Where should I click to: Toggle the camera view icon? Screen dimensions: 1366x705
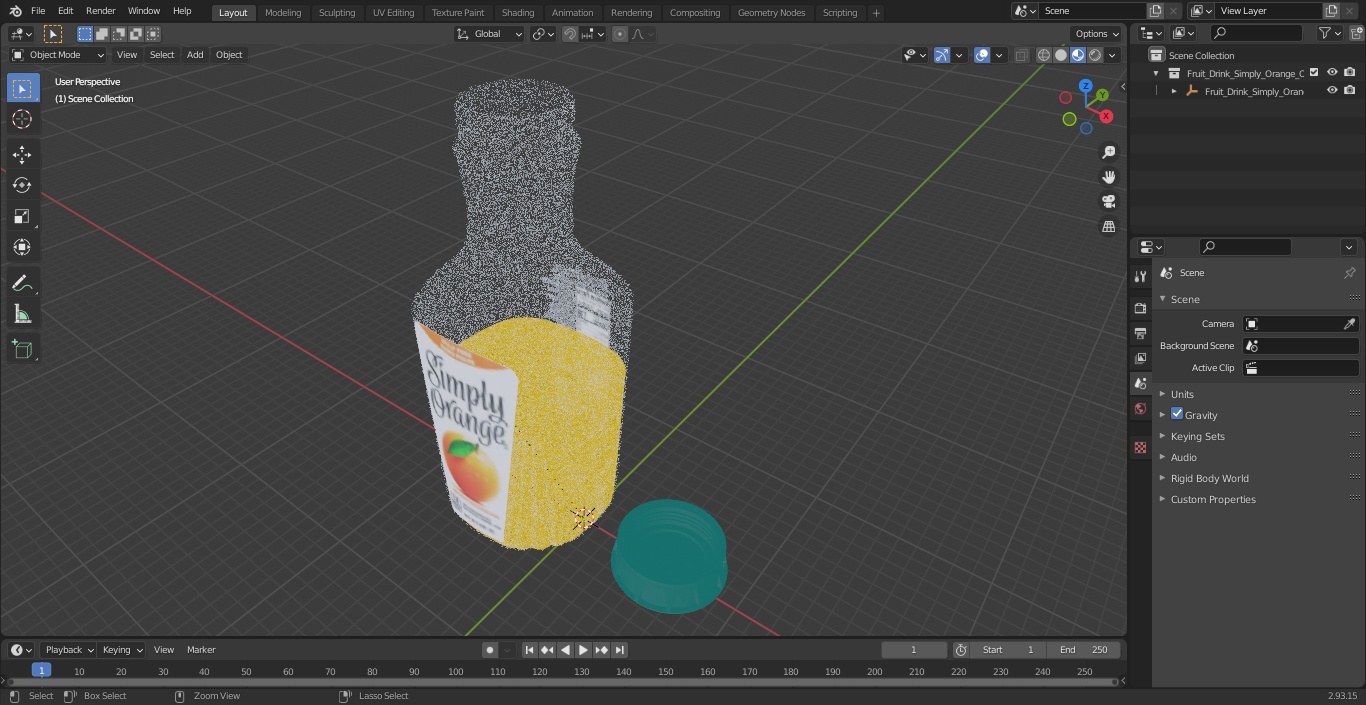(1108, 202)
